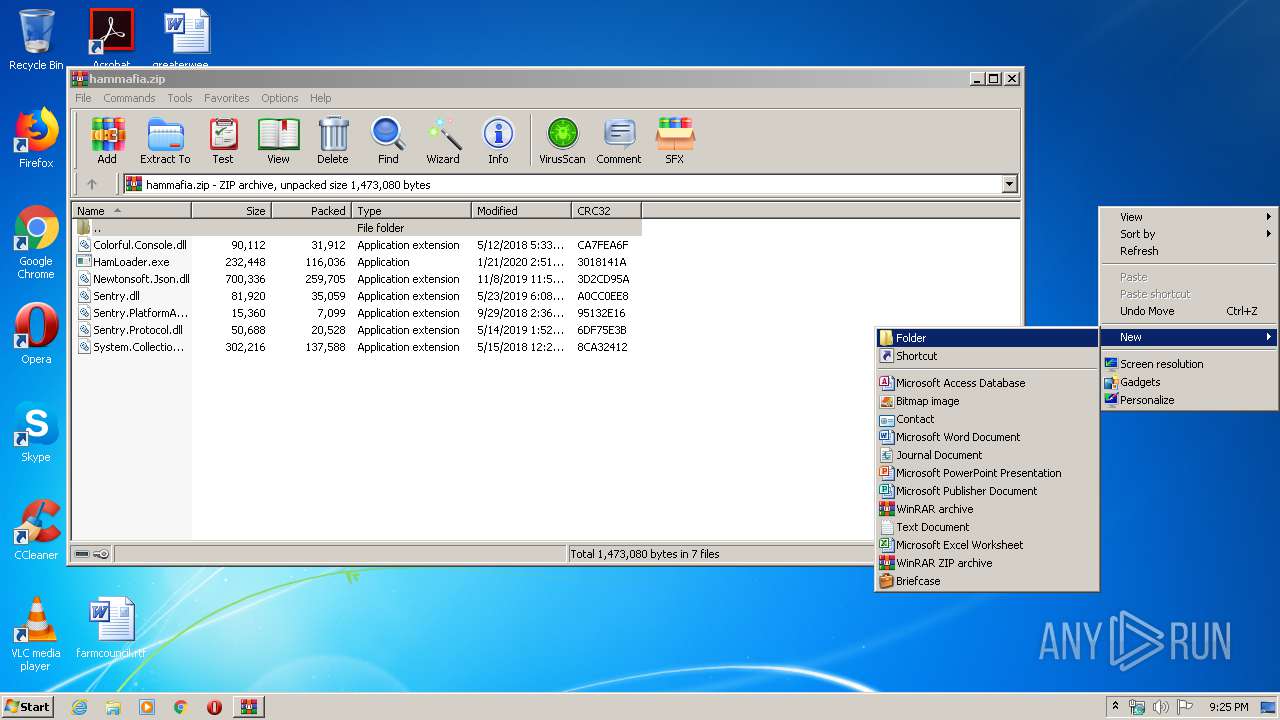1280x720 pixels.
Task: Choose WinRAR ZIP archive in New submenu
Action: click(987, 563)
